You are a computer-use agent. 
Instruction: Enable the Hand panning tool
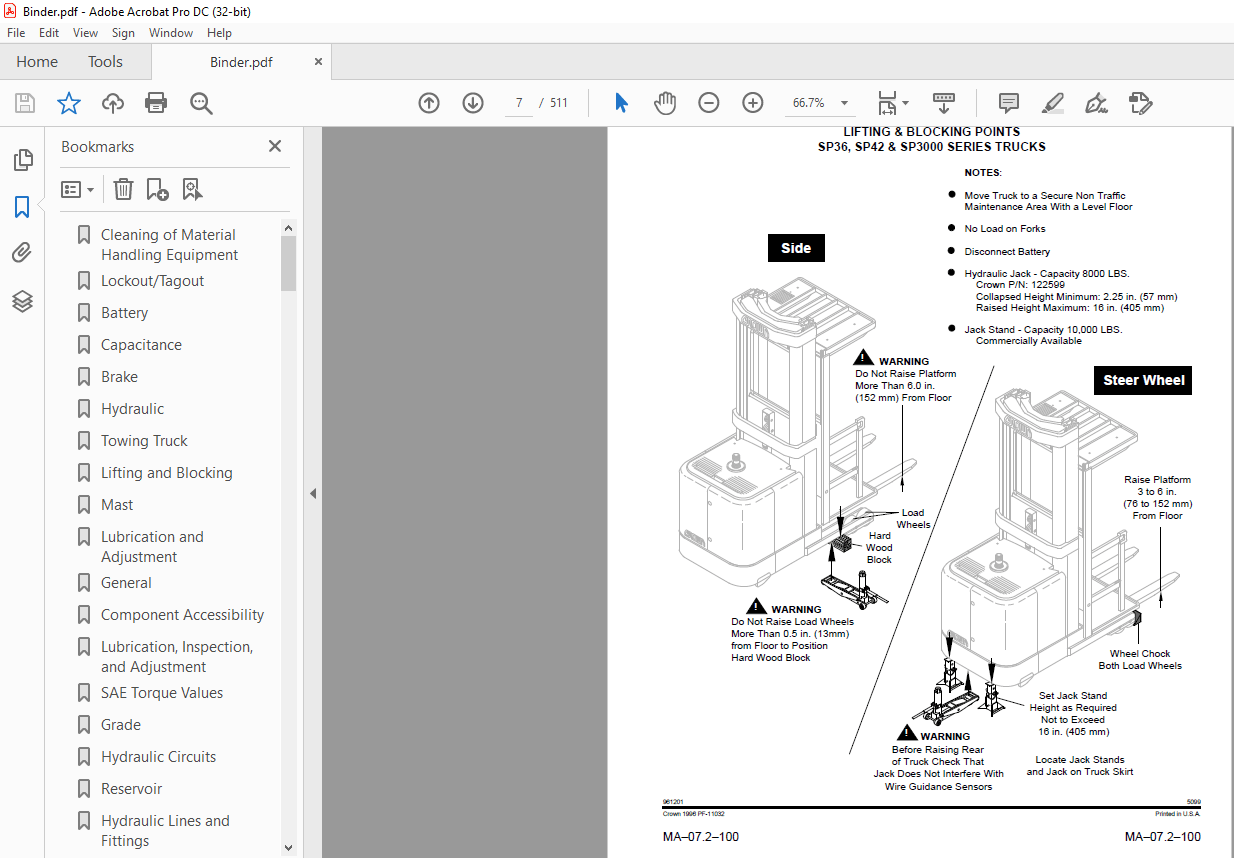[x=665, y=103]
